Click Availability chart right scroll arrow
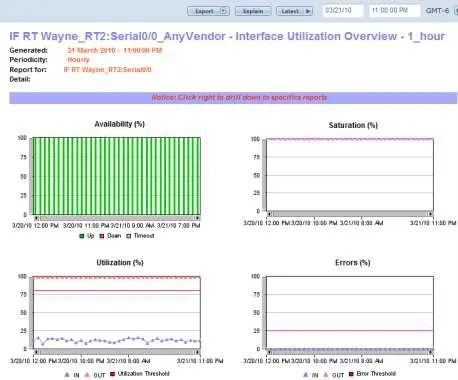The height and width of the screenshot is (380, 458). [197, 218]
